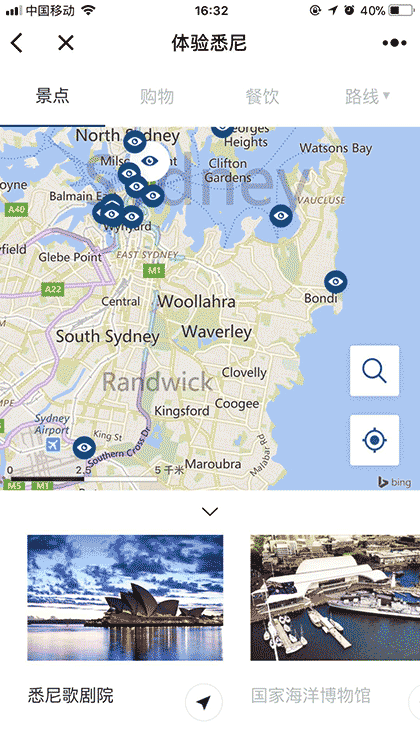Select the eye marker over North Sydney
The width and height of the screenshot is (420, 747).
tap(135, 141)
